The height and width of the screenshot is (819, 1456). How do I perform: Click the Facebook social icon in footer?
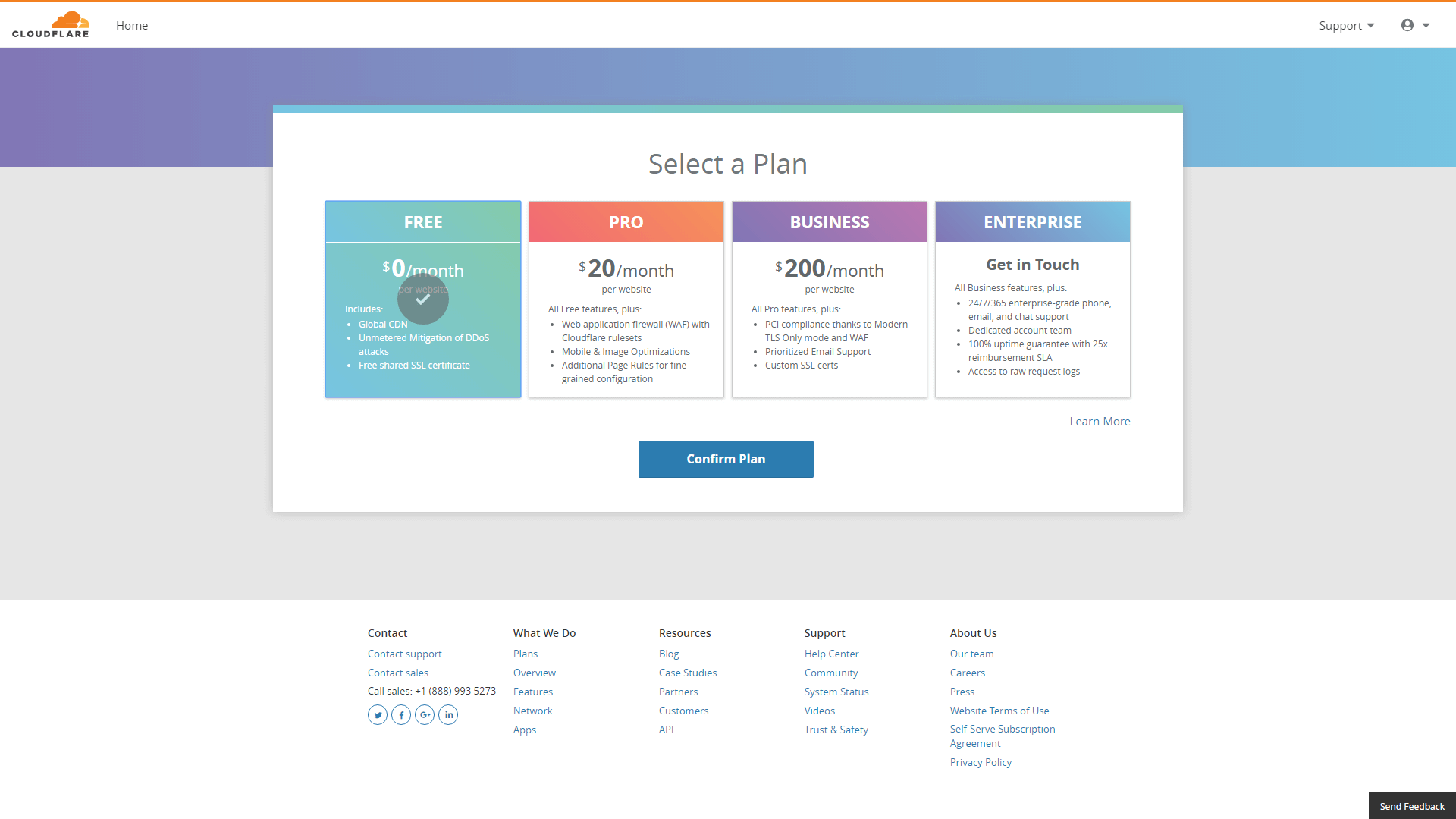click(400, 714)
